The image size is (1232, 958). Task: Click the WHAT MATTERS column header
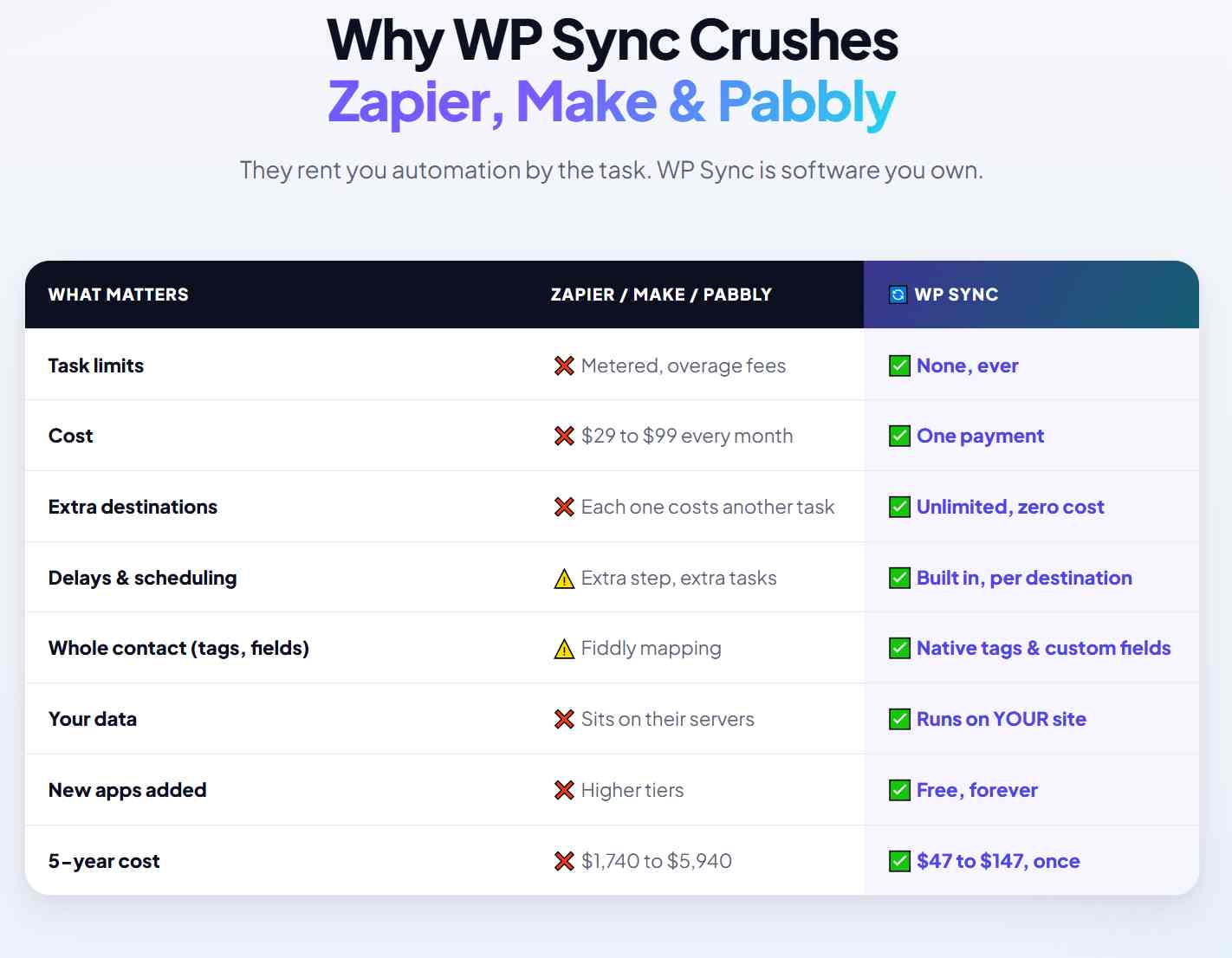coord(119,295)
